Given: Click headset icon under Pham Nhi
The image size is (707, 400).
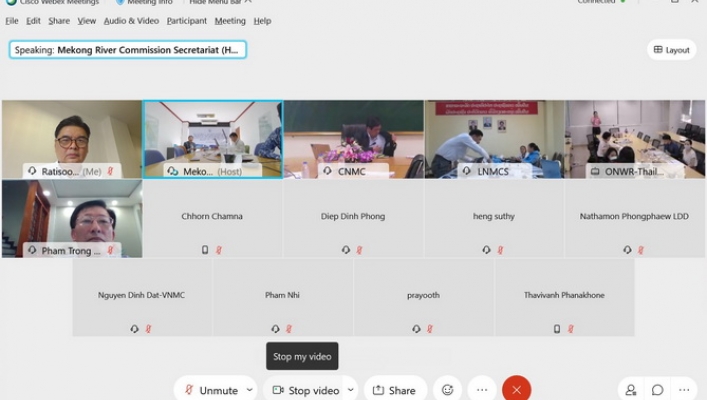Looking at the screenshot, I should point(275,329).
